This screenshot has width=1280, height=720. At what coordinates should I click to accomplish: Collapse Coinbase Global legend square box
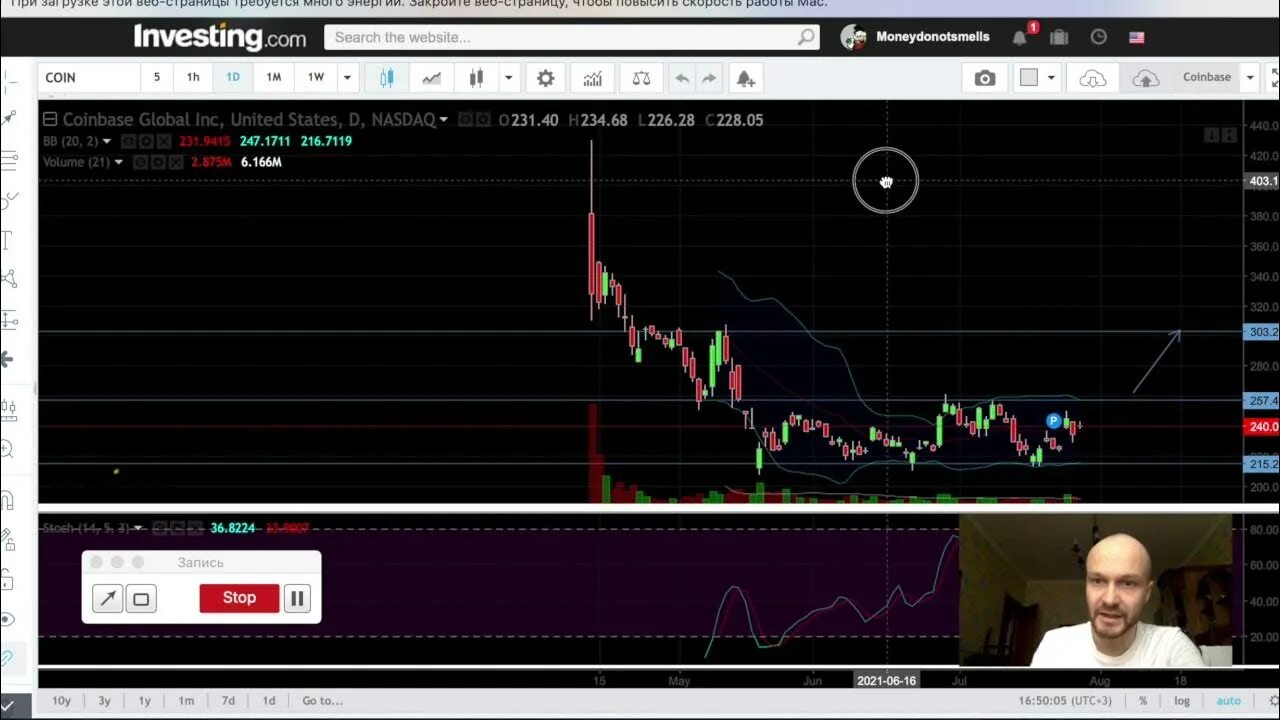50,120
